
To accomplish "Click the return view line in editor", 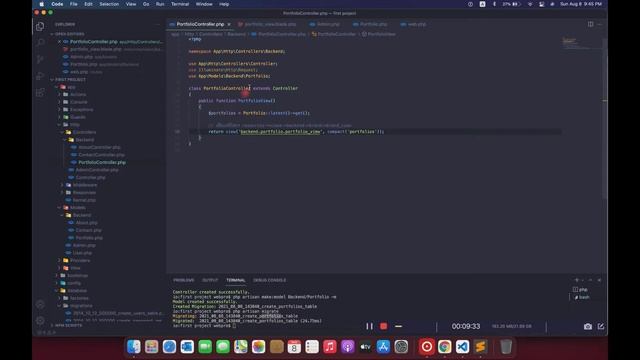I will [x=296, y=131].
